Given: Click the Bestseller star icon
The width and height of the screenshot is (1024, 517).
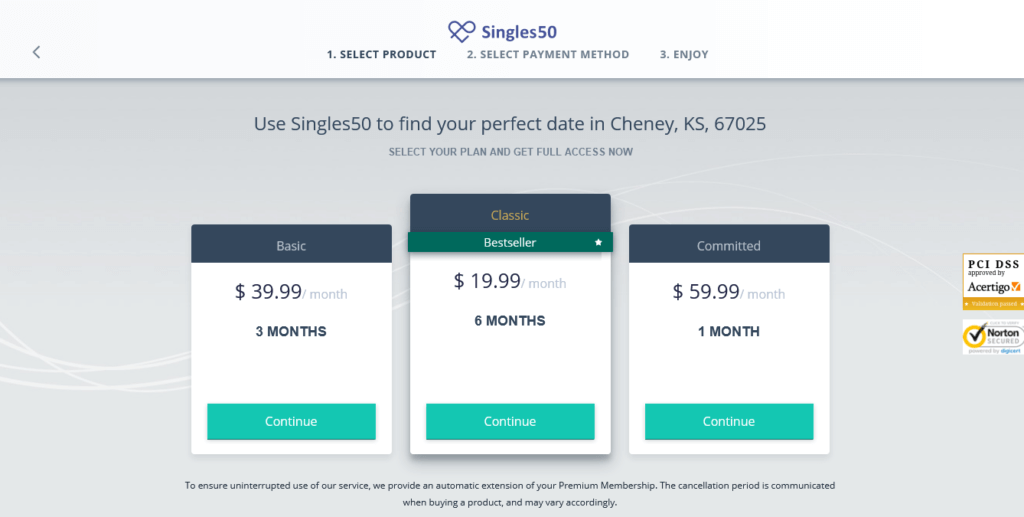Looking at the screenshot, I should 598,242.
